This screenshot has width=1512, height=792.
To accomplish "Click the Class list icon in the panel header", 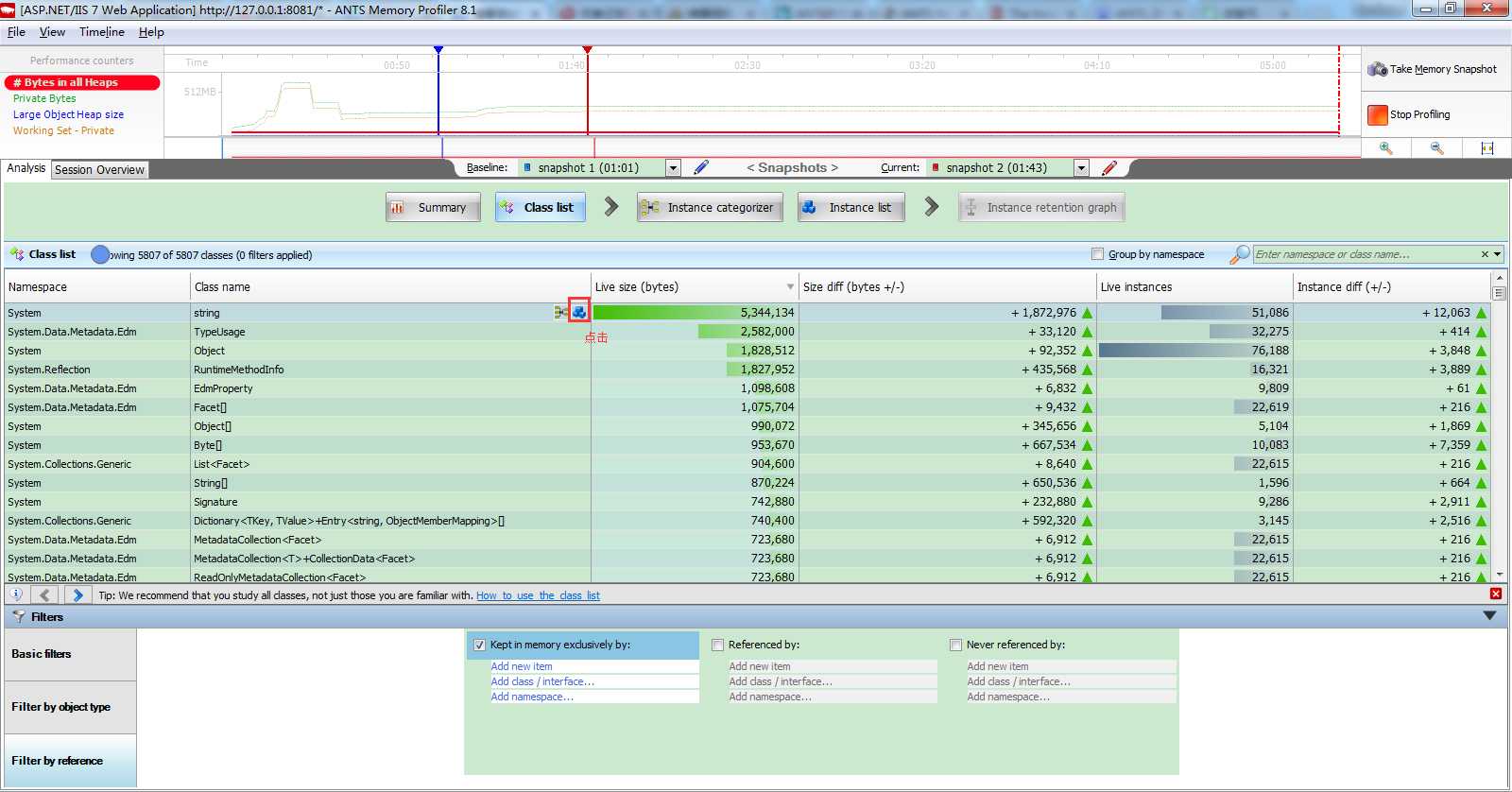I will coord(17,254).
